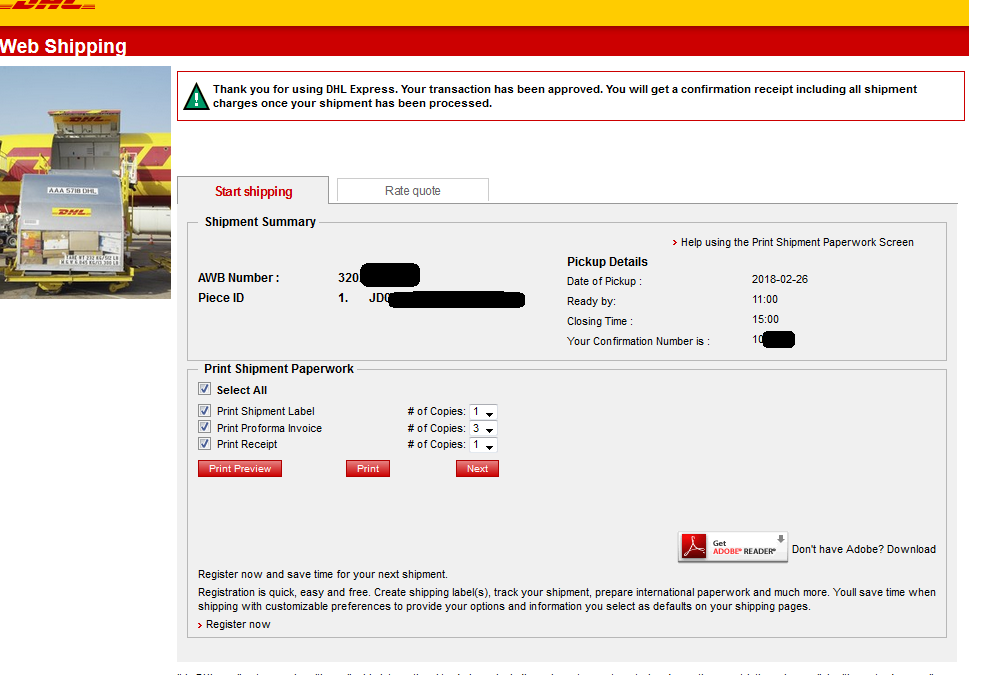Uncheck the Print Shipment Label checkbox
This screenshot has height=675, width=982.
(205, 411)
